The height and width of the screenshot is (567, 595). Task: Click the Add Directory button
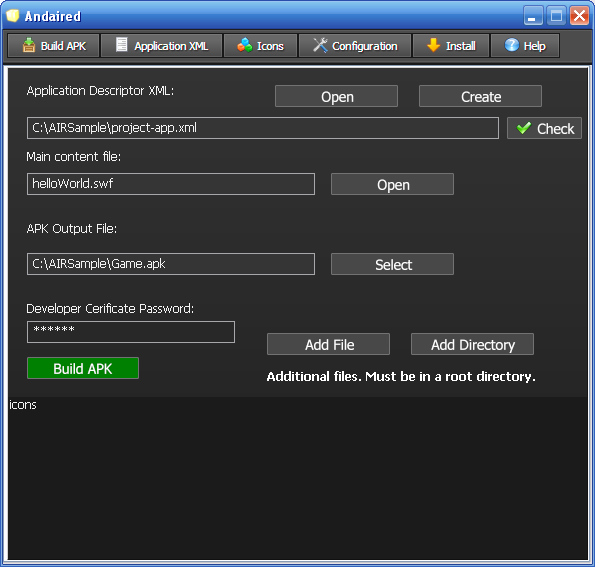point(472,344)
